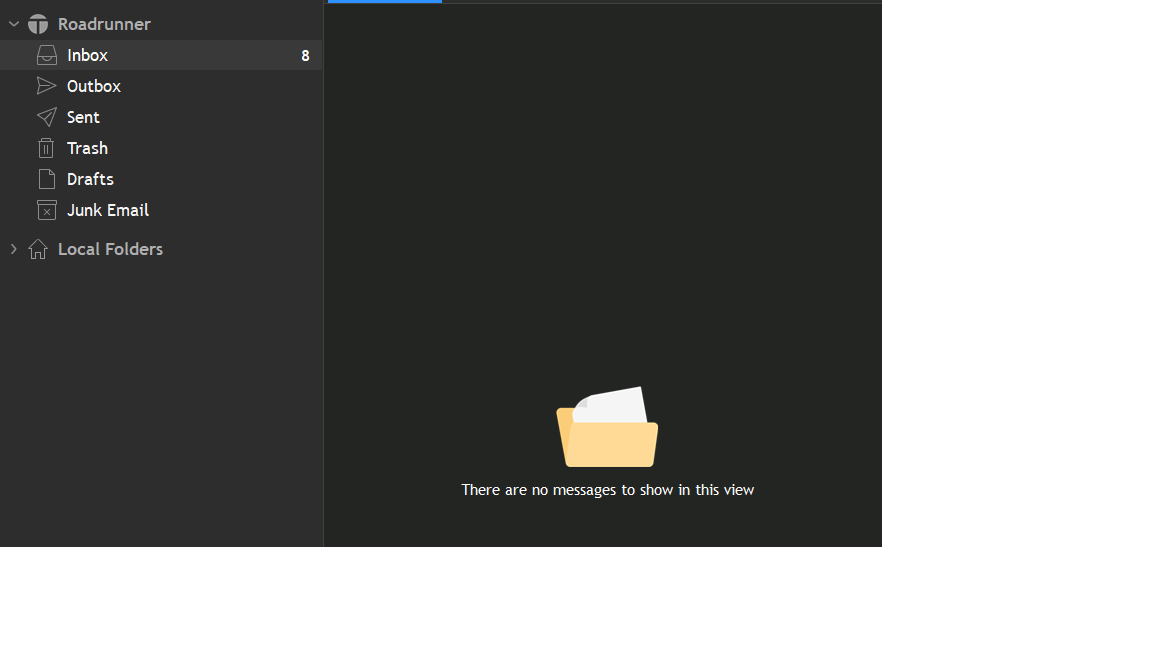
Task: Open the Inbox folder label
Action: 87,55
